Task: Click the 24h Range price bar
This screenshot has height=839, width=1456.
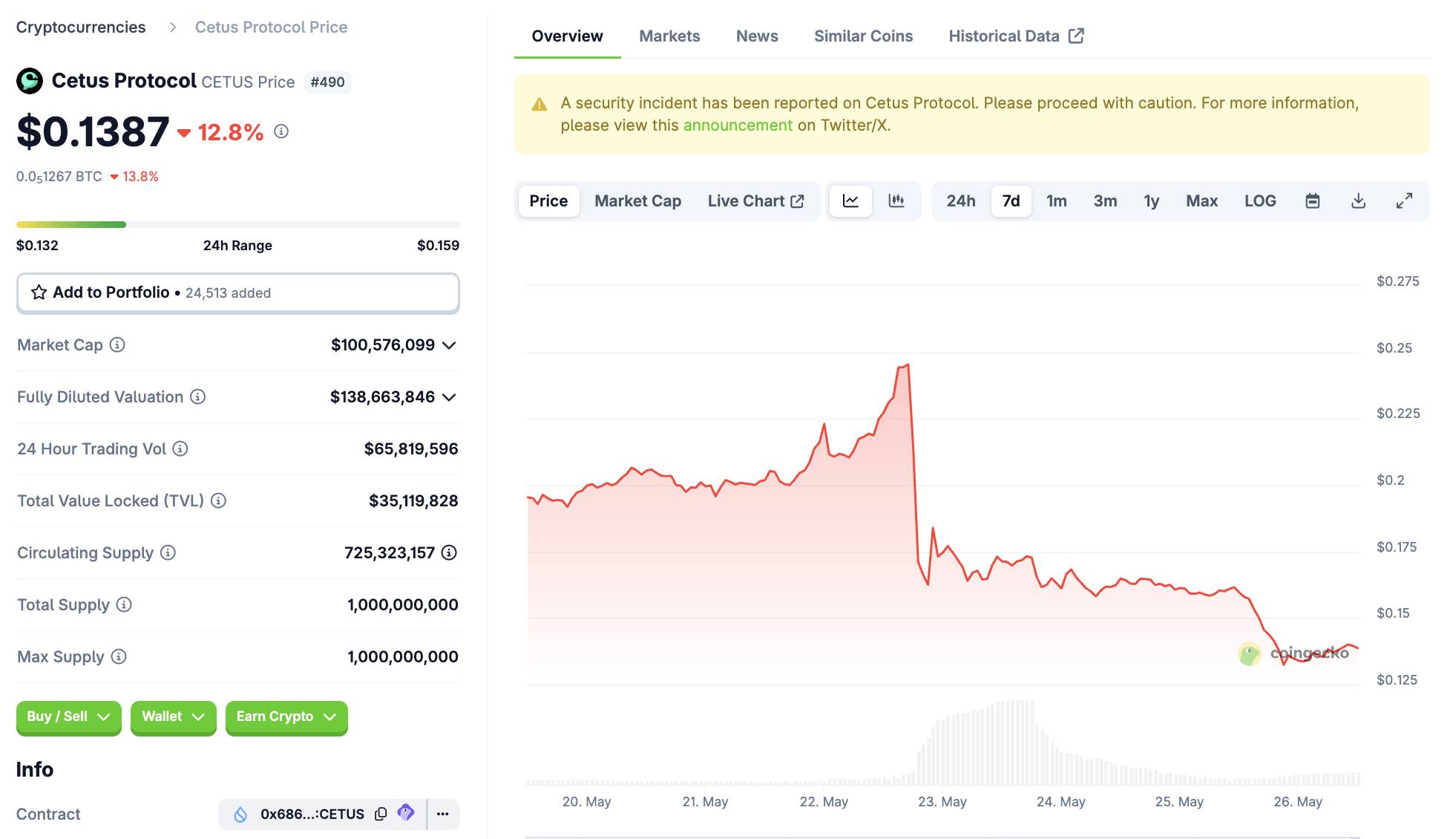Action: coord(237,224)
